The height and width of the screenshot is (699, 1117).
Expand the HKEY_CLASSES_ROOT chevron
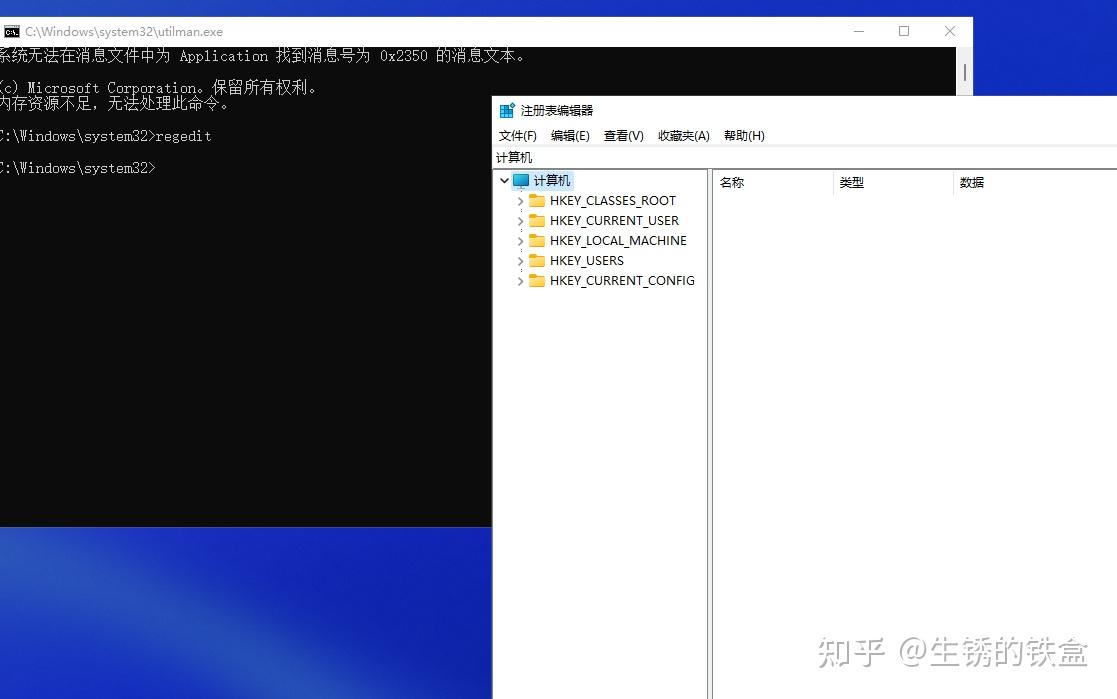click(520, 202)
